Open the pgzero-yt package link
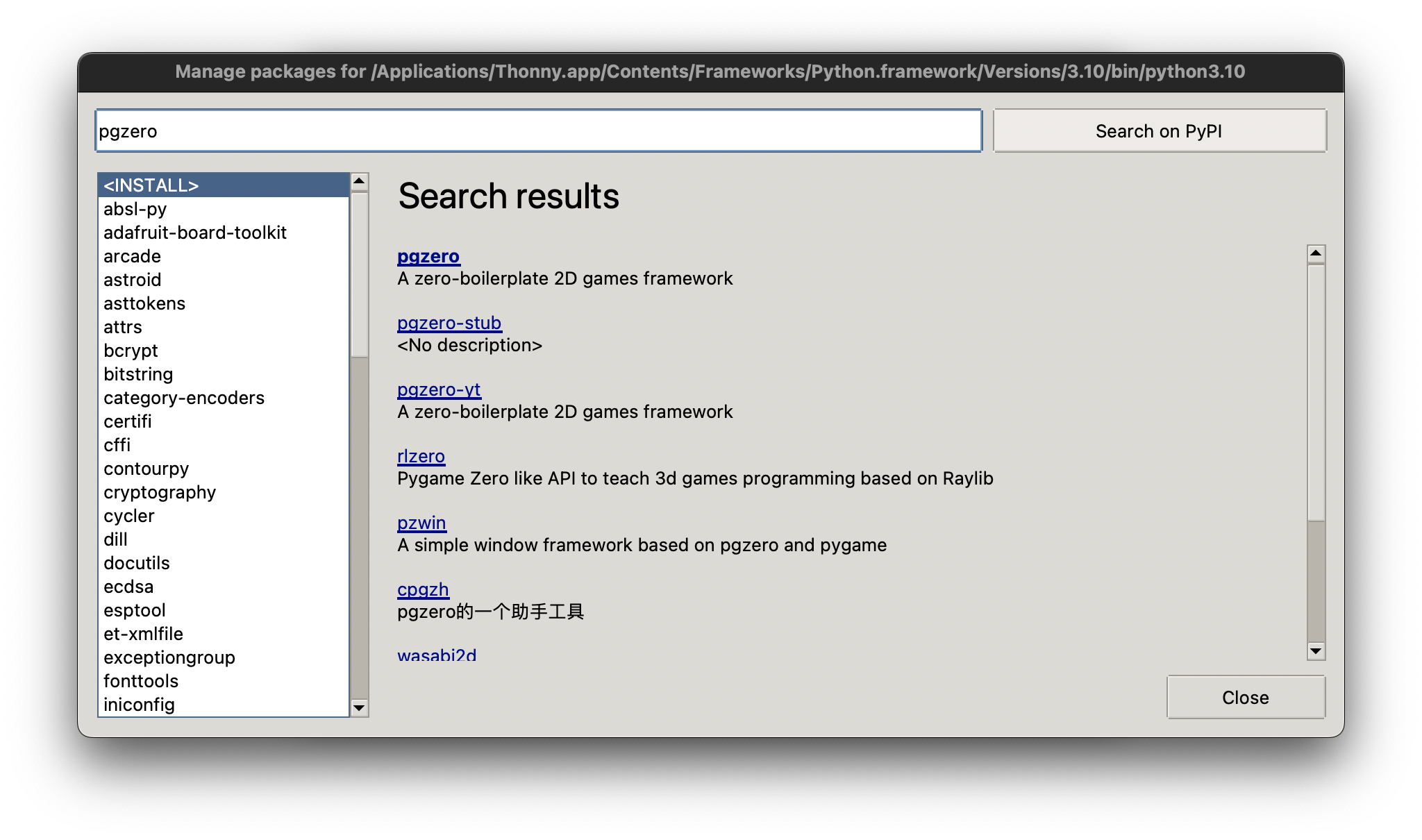The width and height of the screenshot is (1422, 840). point(438,389)
